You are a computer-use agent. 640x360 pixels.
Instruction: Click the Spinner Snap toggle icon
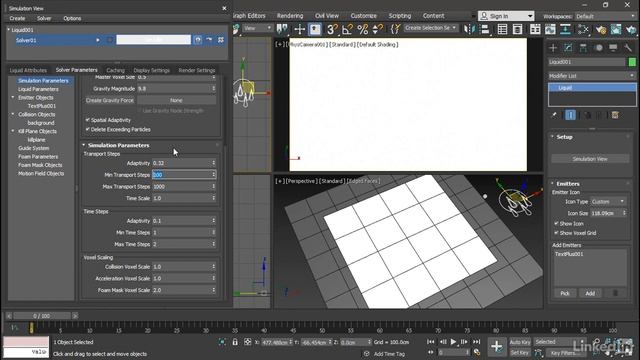pos(378,29)
